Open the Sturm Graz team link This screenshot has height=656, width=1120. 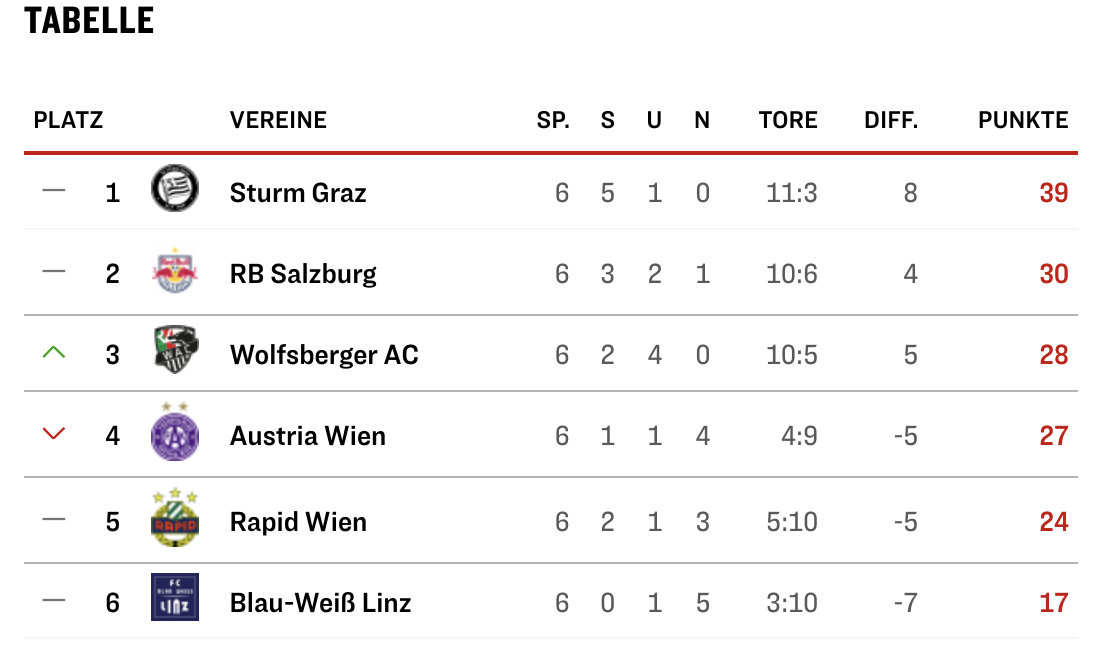(298, 193)
